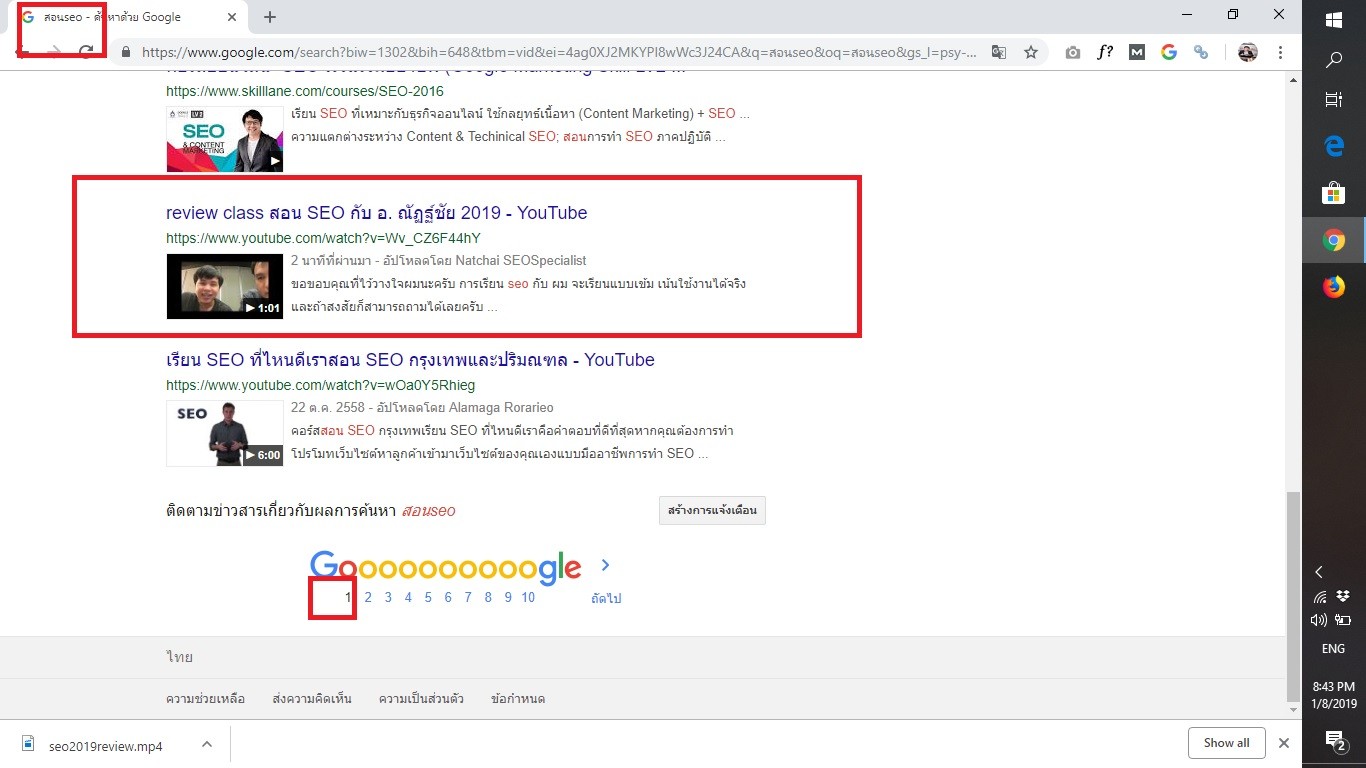Show hidden system tray icons
This screenshot has height=768, width=1366.
click(x=1319, y=572)
